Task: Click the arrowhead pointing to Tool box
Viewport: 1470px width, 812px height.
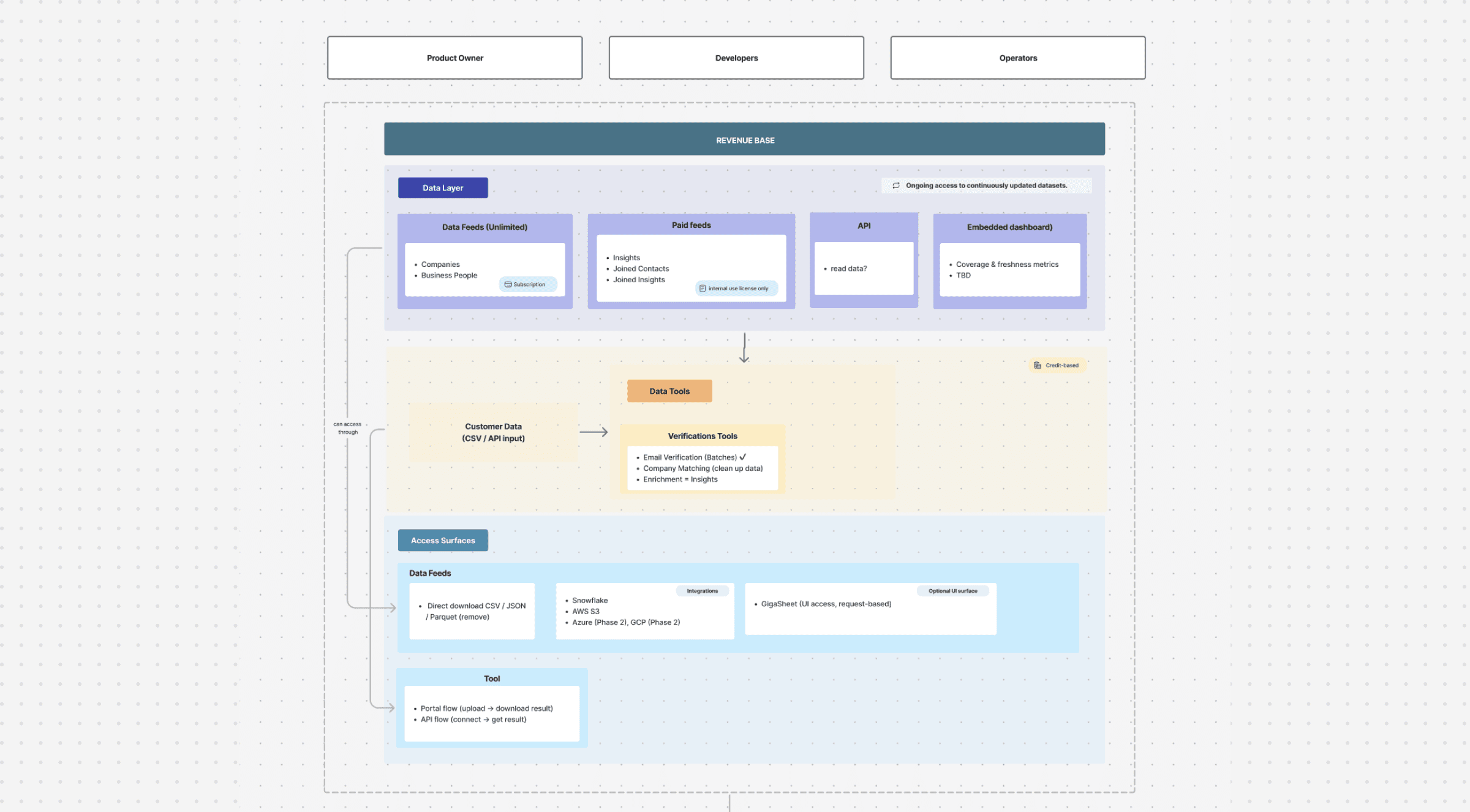Action: (391, 708)
